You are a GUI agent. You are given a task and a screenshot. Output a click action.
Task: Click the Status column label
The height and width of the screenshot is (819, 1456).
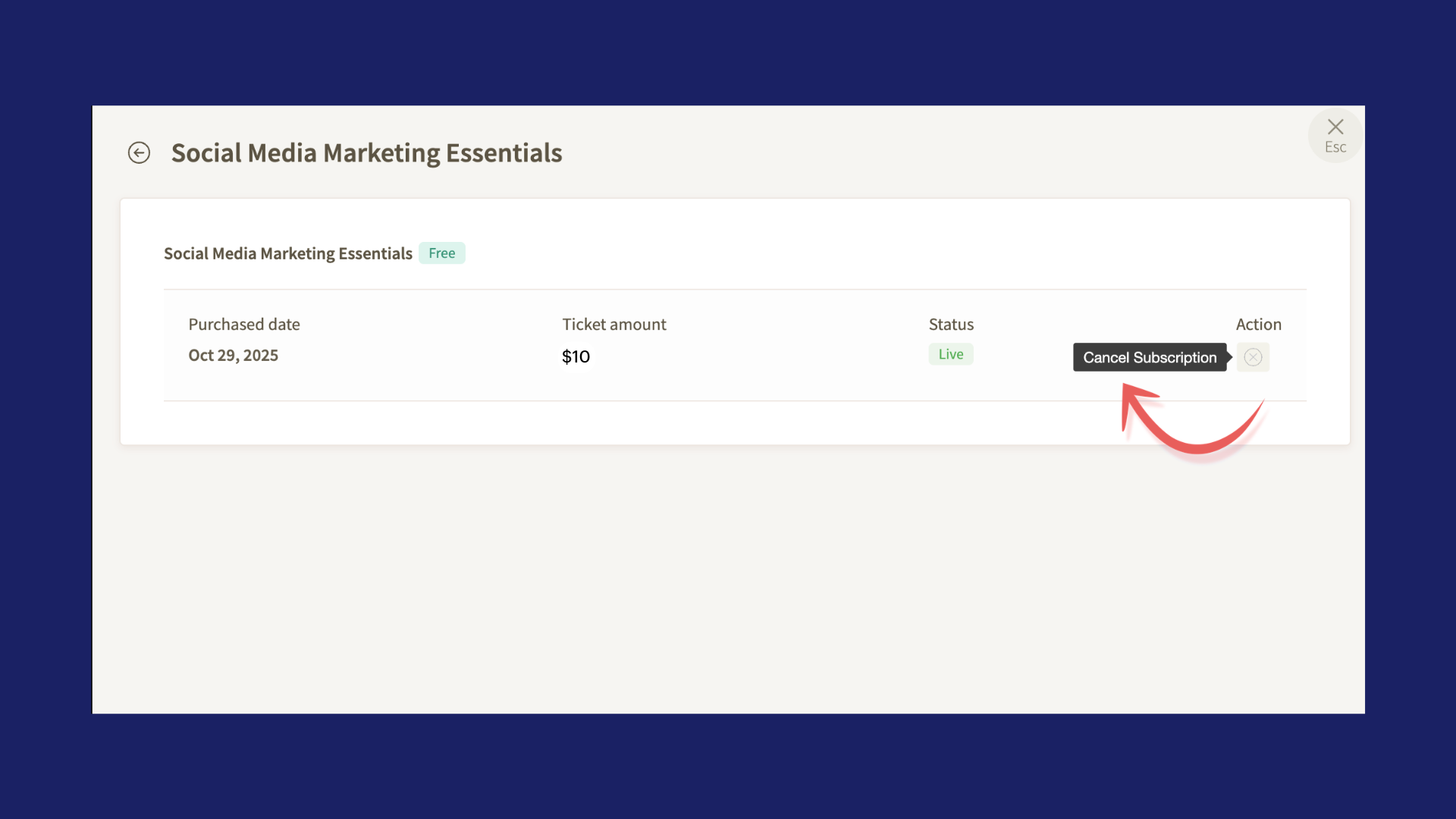[951, 325]
